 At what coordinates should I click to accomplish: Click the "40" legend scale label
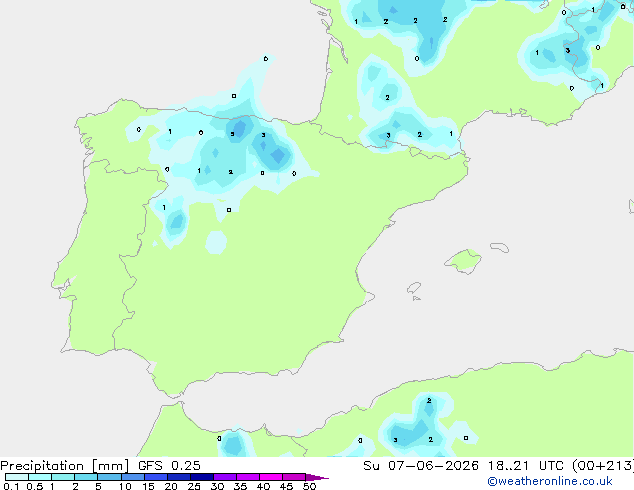click(263, 486)
